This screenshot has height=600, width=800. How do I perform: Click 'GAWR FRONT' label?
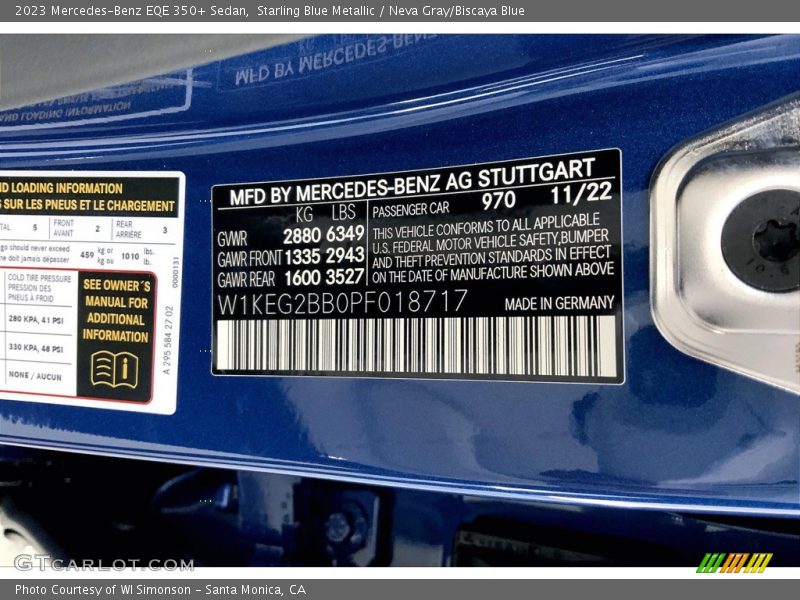tap(249, 259)
